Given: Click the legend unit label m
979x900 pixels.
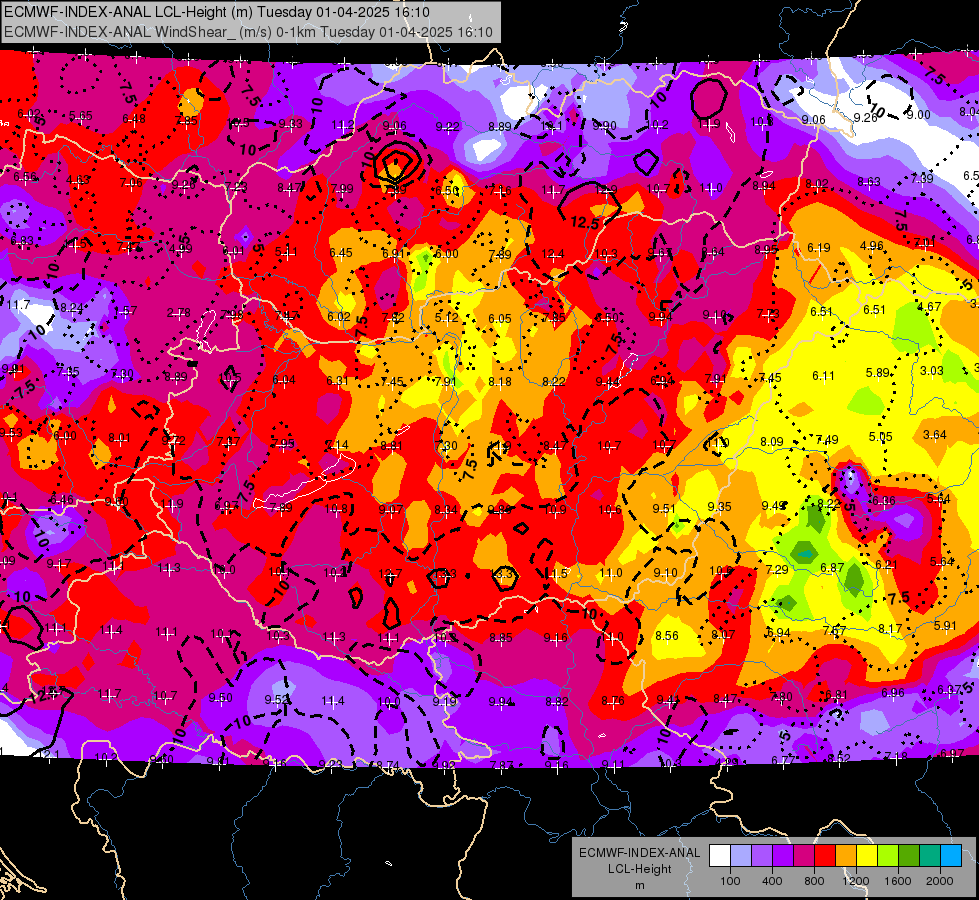Looking at the screenshot, I should click(x=639, y=885).
